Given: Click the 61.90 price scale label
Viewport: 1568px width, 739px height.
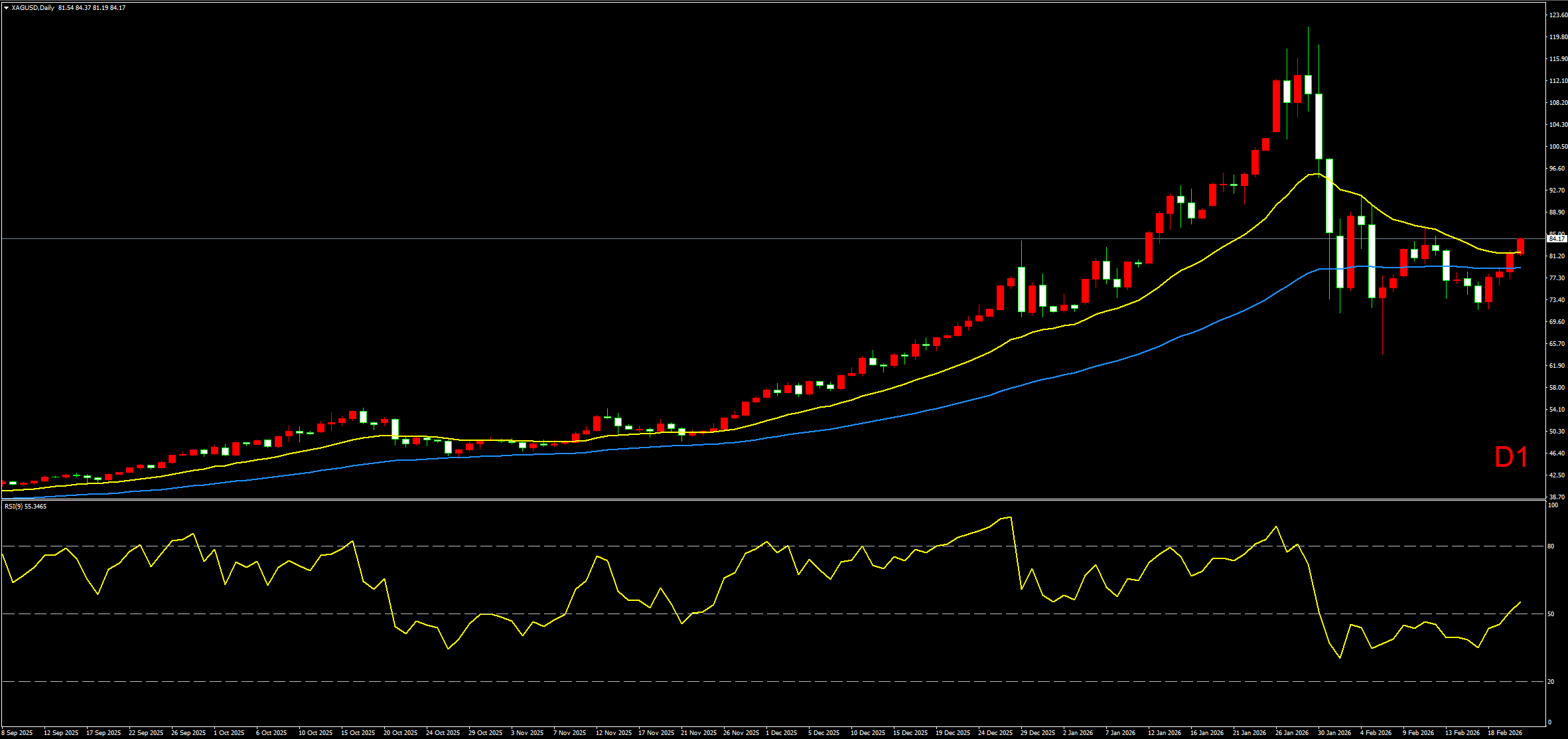Looking at the screenshot, I should coord(1557,366).
